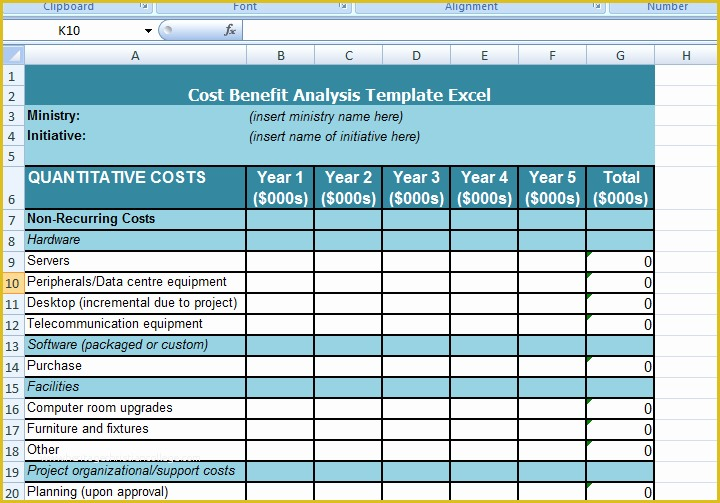This screenshot has height=503, width=720.
Task: Select row 10 header
Action: [12, 282]
